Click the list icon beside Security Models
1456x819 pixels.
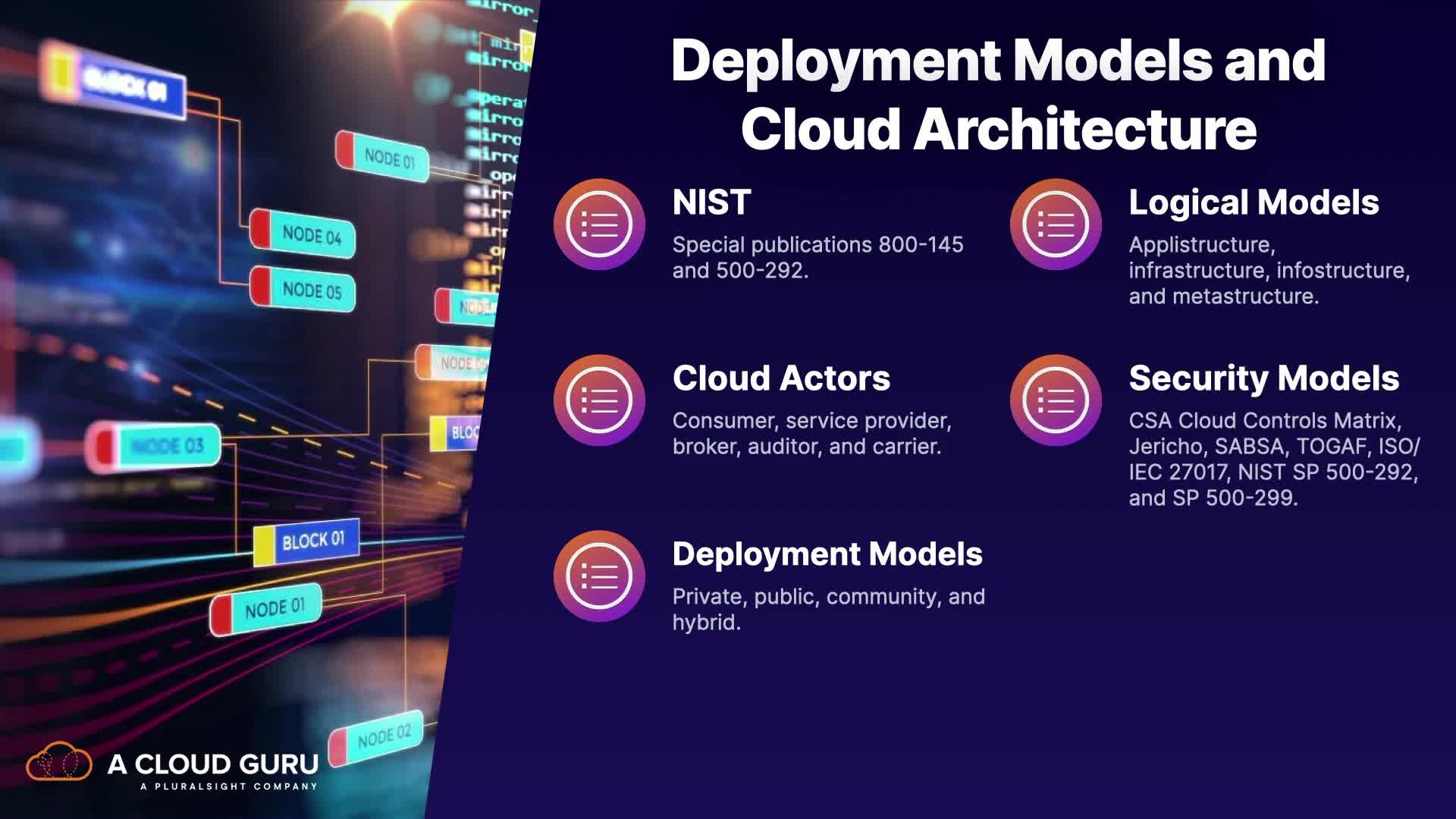click(1055, 400)
